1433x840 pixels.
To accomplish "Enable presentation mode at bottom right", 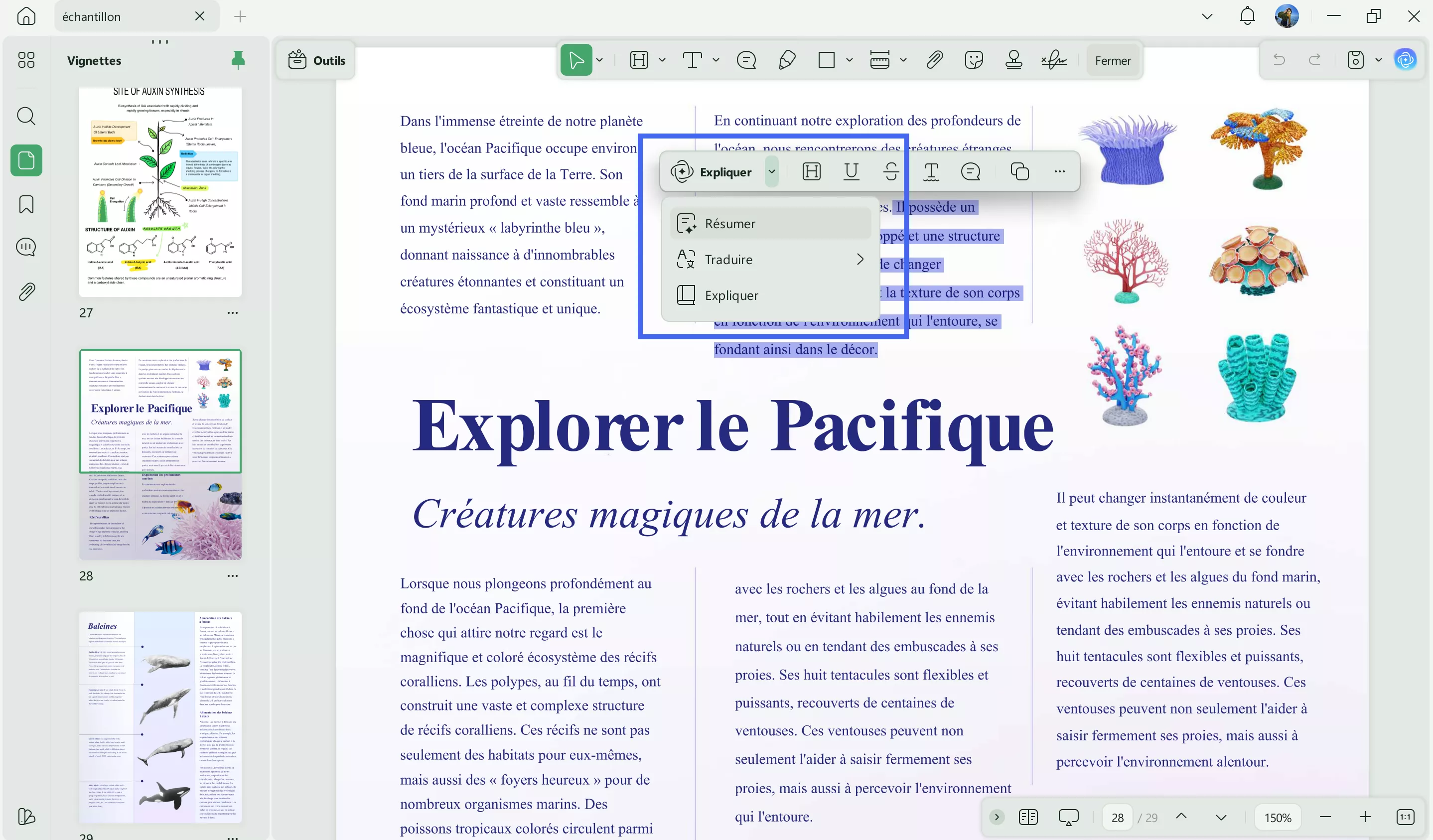I will coord(1068,817).
